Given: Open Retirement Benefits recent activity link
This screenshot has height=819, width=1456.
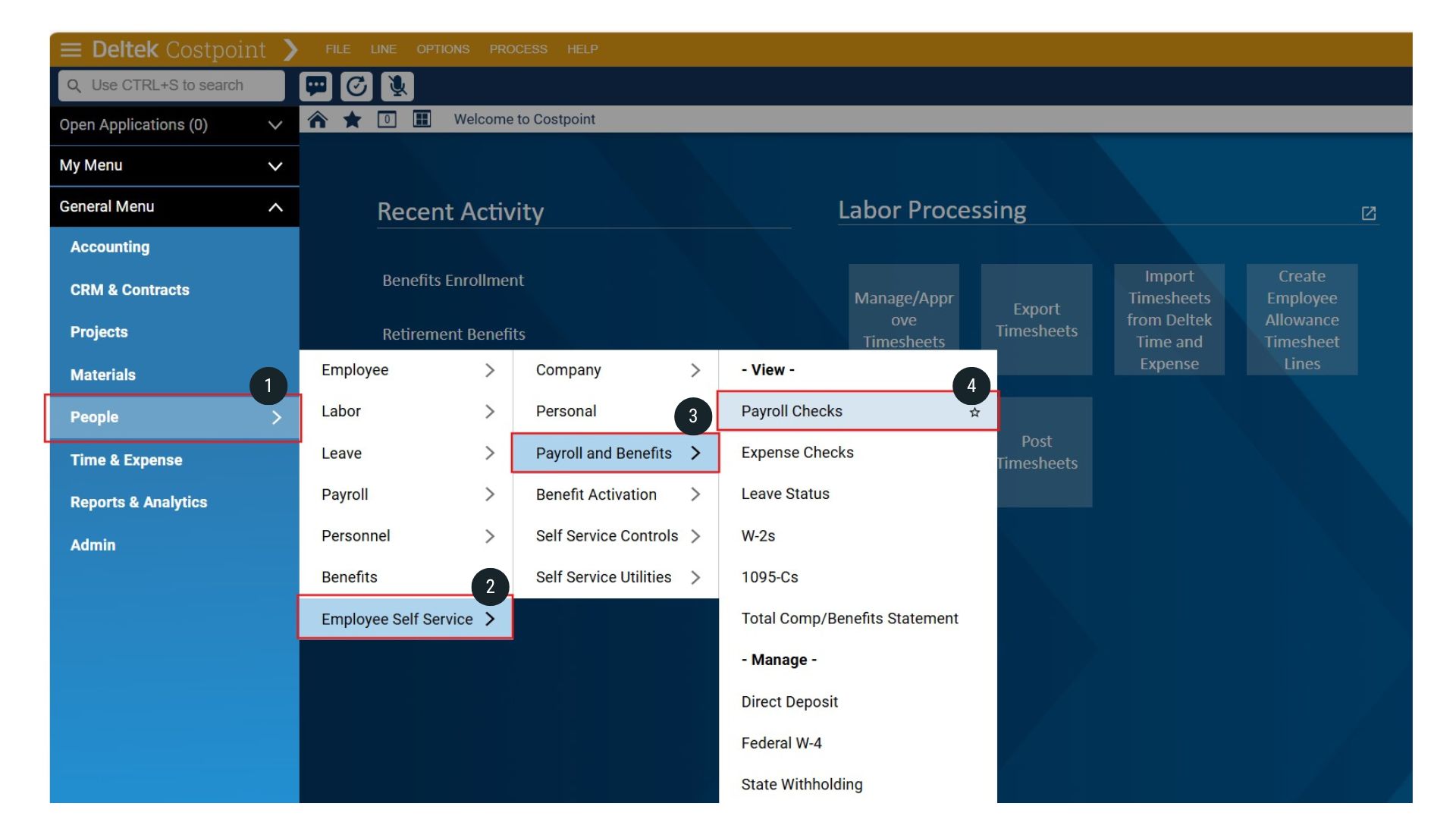Looking at the screenshot, I should 453,334.
